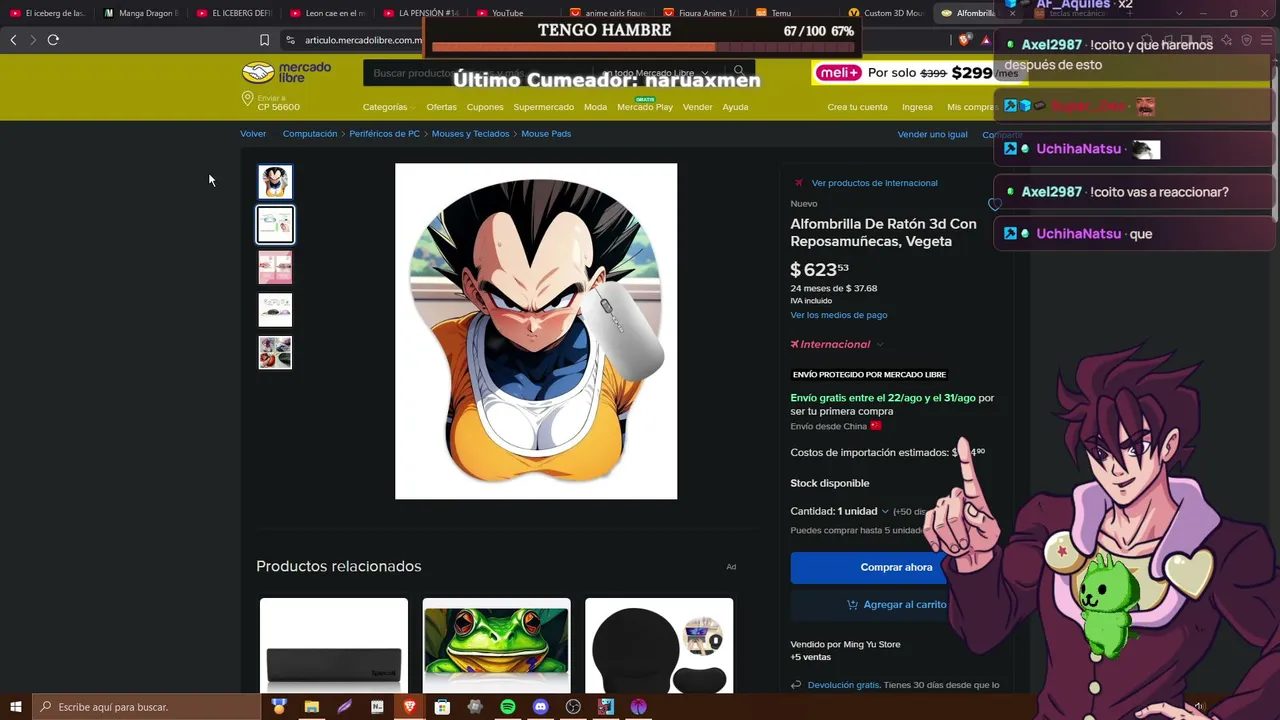Click Agregar al carrito button
The width and height of the screenshot is (1280, 720).
[896, 604]
